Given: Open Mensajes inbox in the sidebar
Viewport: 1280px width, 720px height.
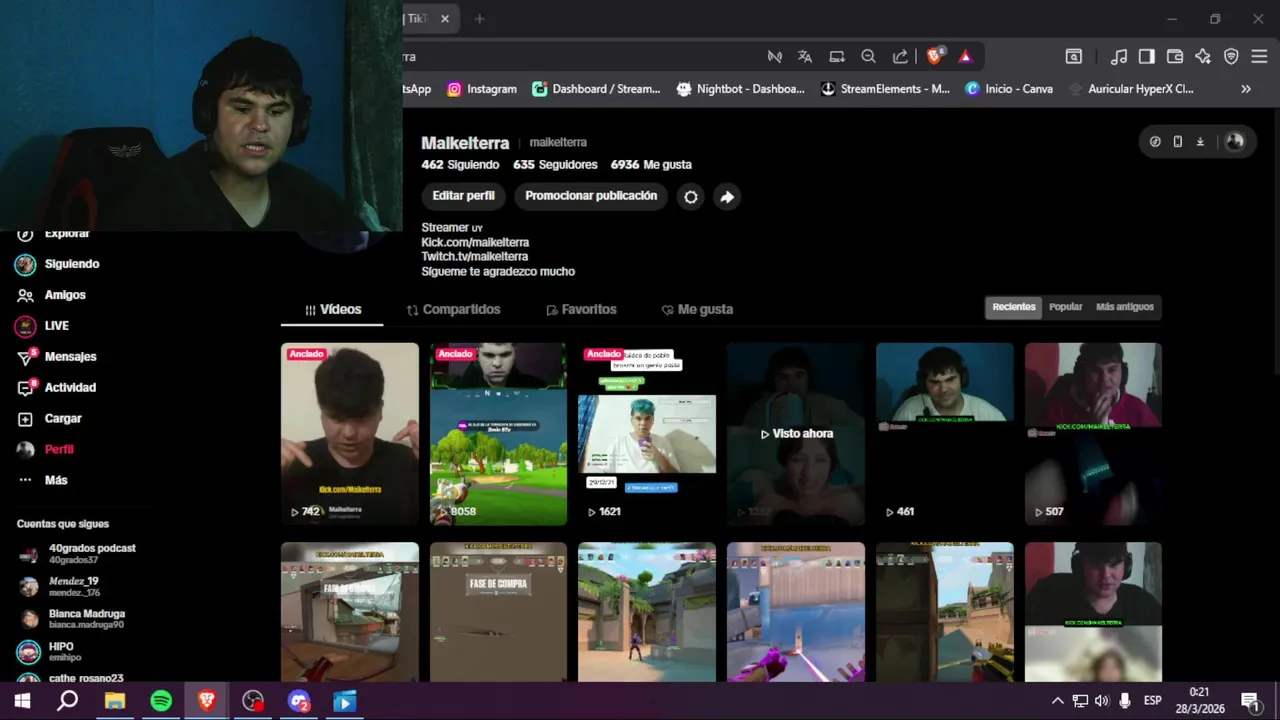Looking at the screenshot, I should (x=56, y=357).
